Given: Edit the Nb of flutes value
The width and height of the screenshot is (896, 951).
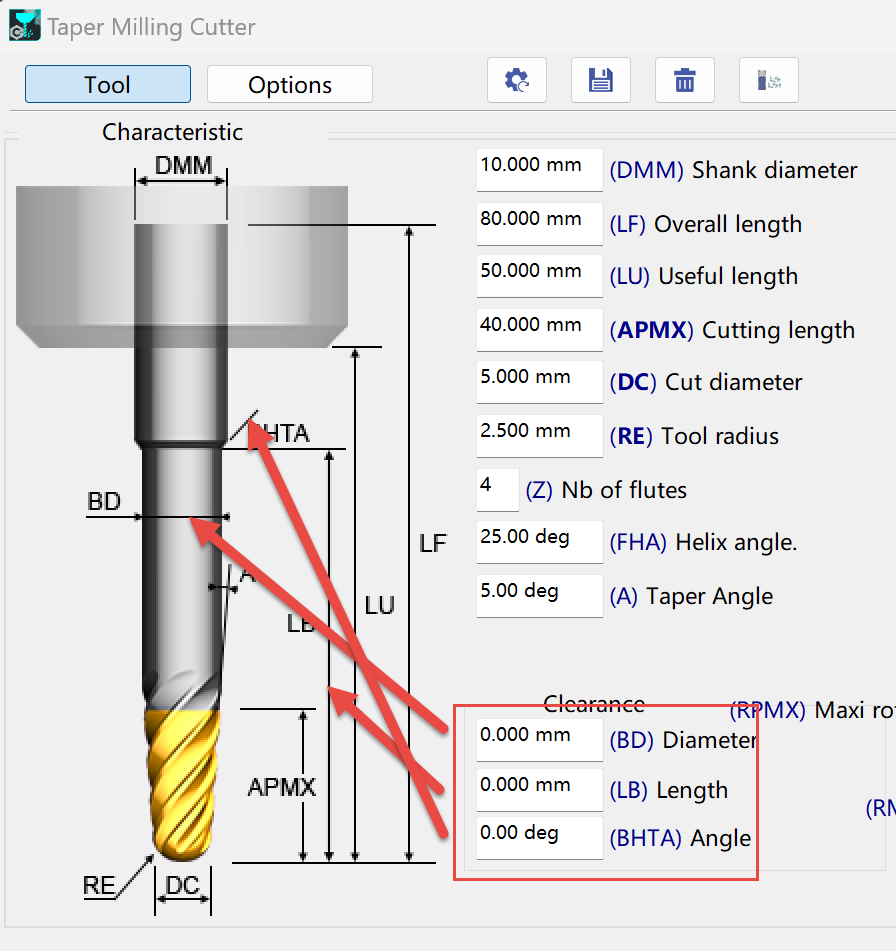Looking at the screenshot, I should (x=497, y=489).
